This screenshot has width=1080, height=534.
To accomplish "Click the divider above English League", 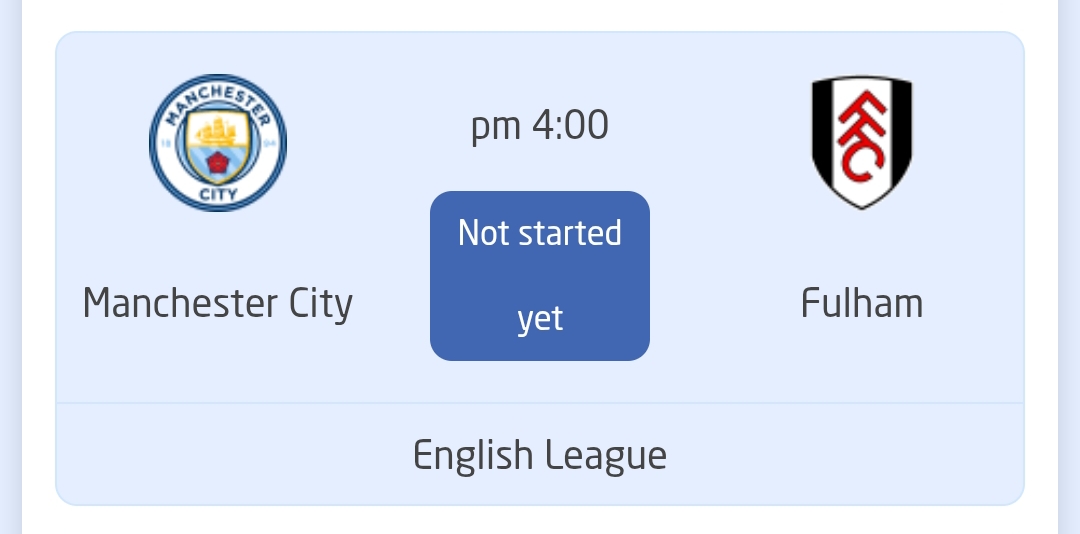I will click(x=540, y=403).
